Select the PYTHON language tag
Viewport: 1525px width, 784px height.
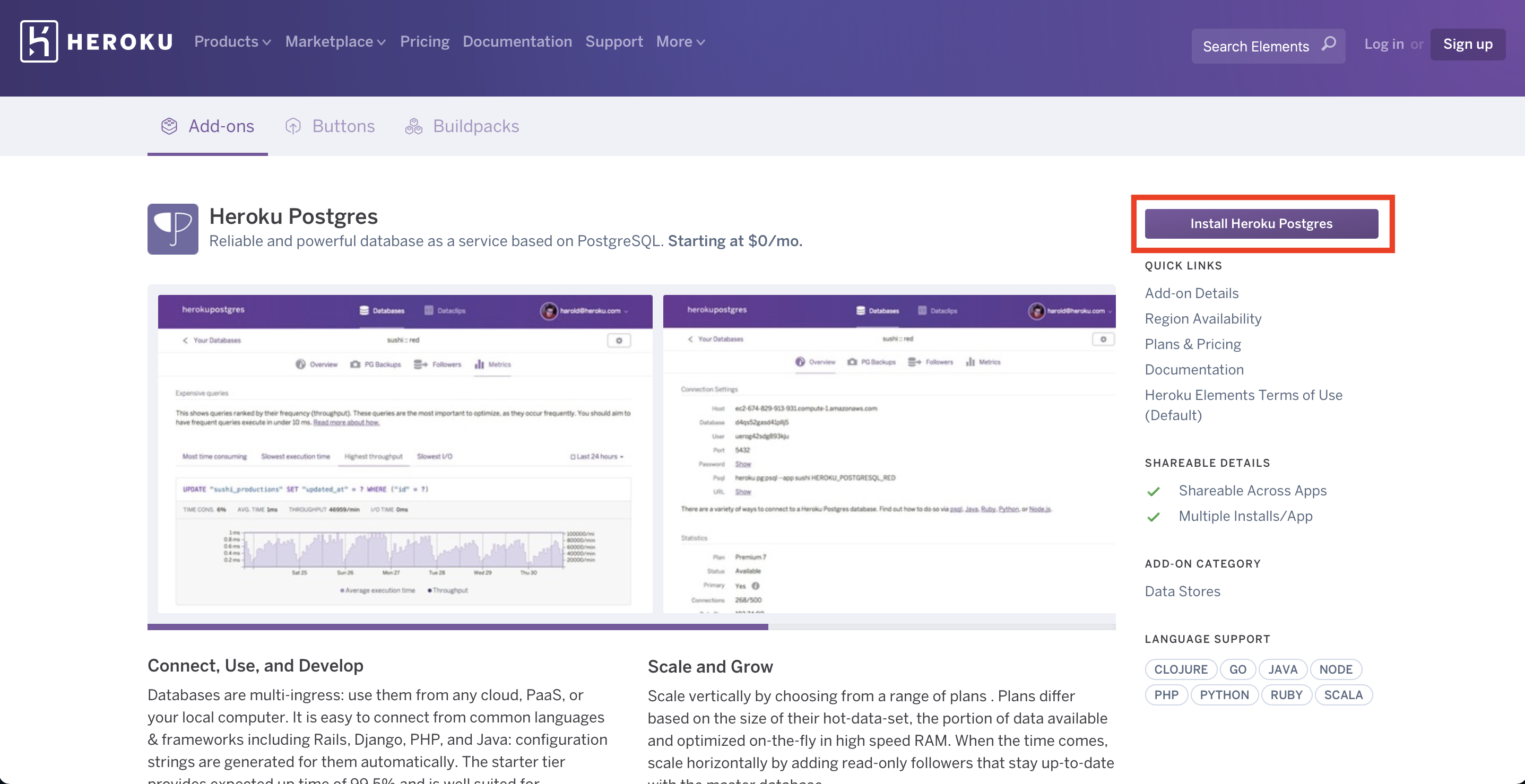click(x=1224, y=695)
